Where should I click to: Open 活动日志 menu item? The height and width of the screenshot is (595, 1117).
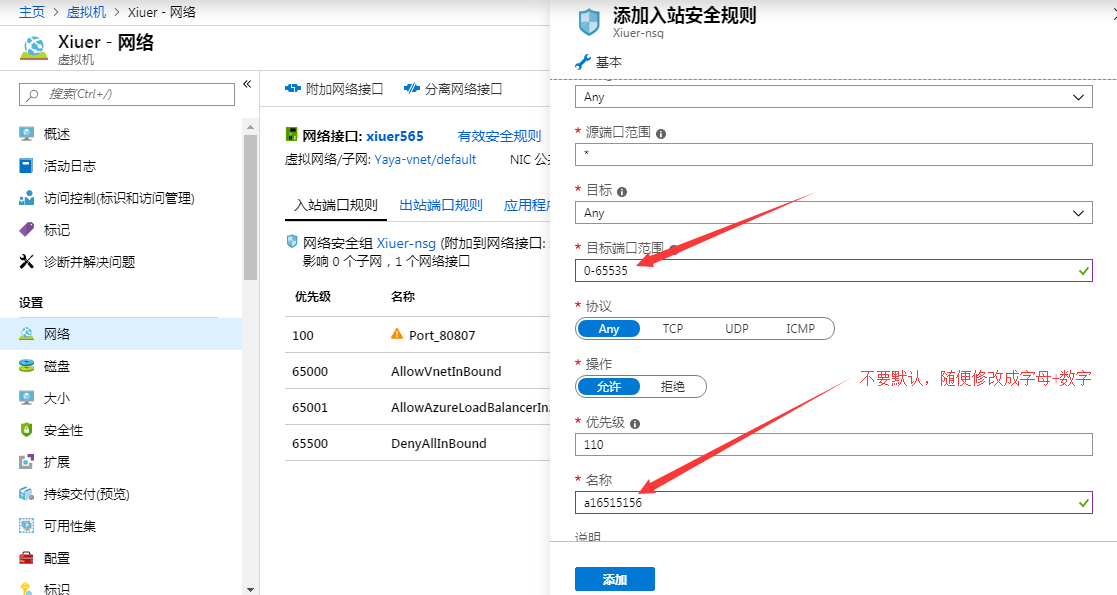[121, 166]
